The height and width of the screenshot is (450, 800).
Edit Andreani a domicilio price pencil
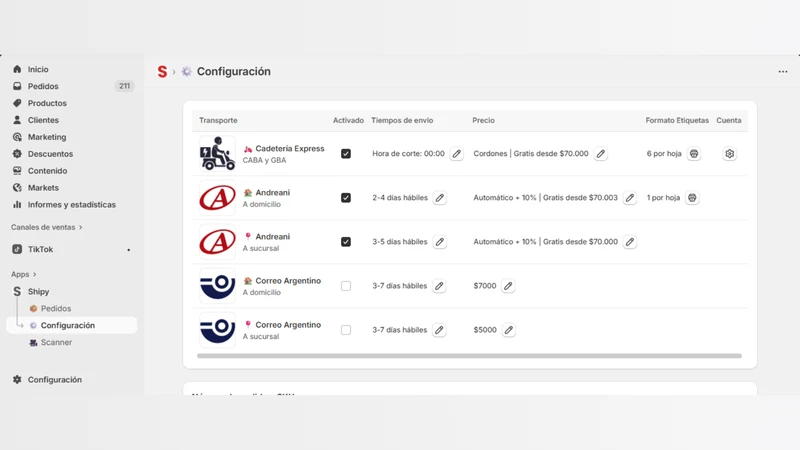pos(630,197)
